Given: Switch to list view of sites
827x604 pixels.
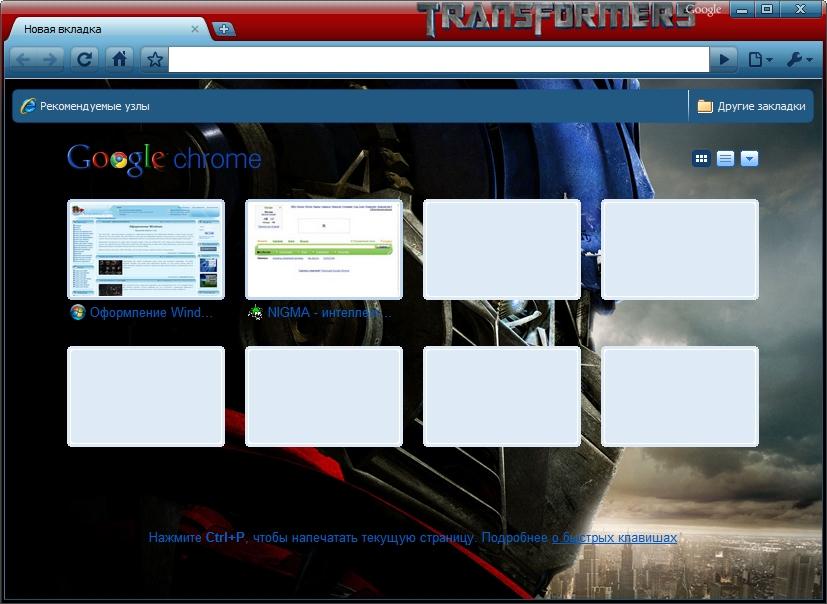Looking at the screenshot, I should click(725, 158).
